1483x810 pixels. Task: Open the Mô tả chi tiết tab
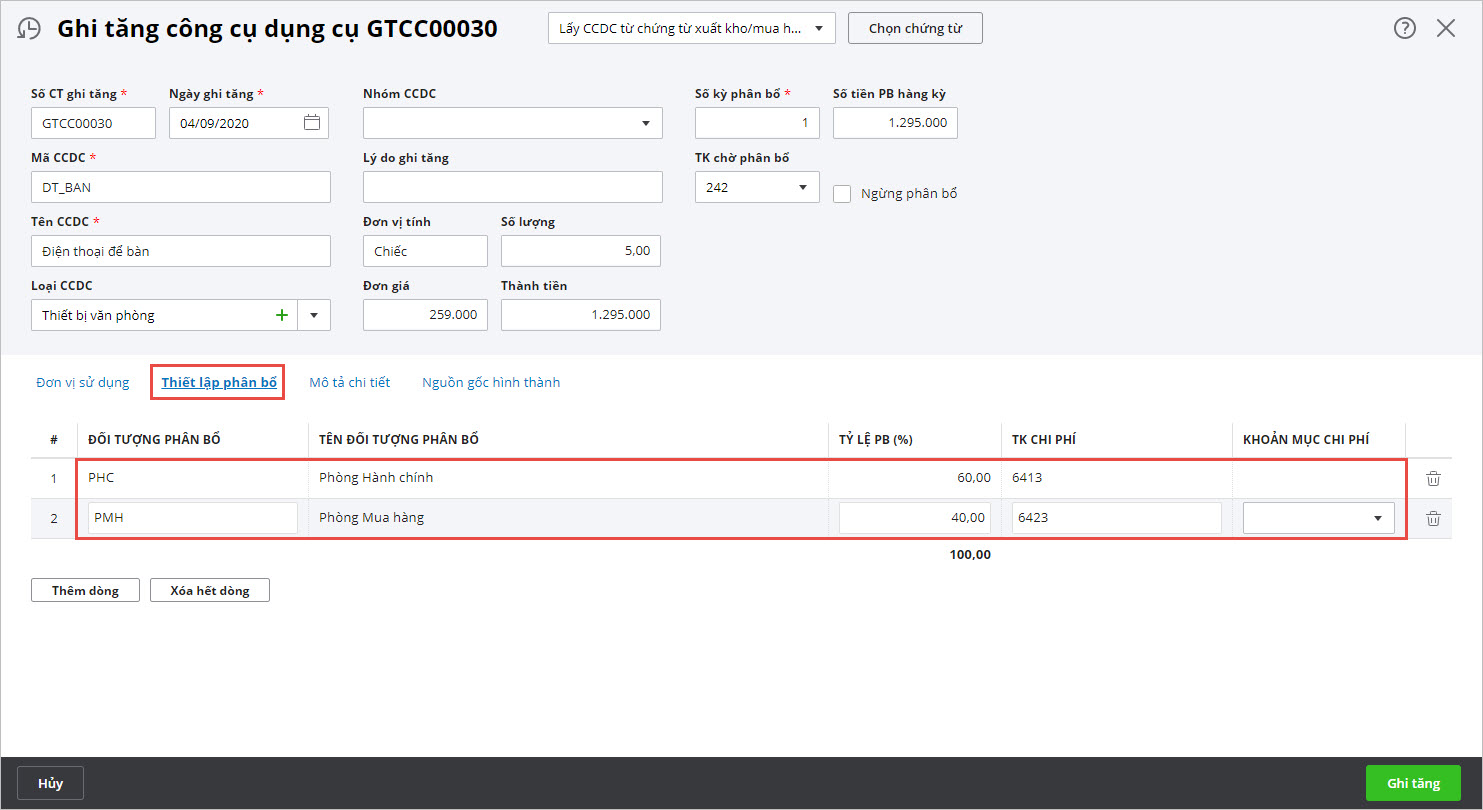[x=349, y=382]
